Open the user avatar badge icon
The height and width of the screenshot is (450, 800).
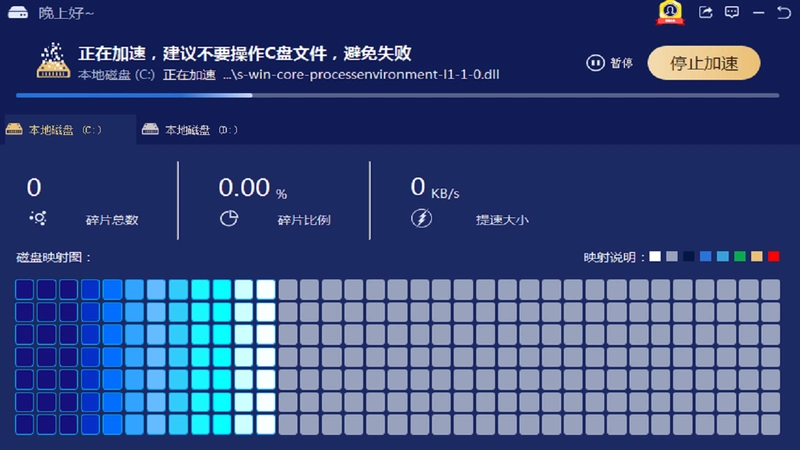click(670, 13)
